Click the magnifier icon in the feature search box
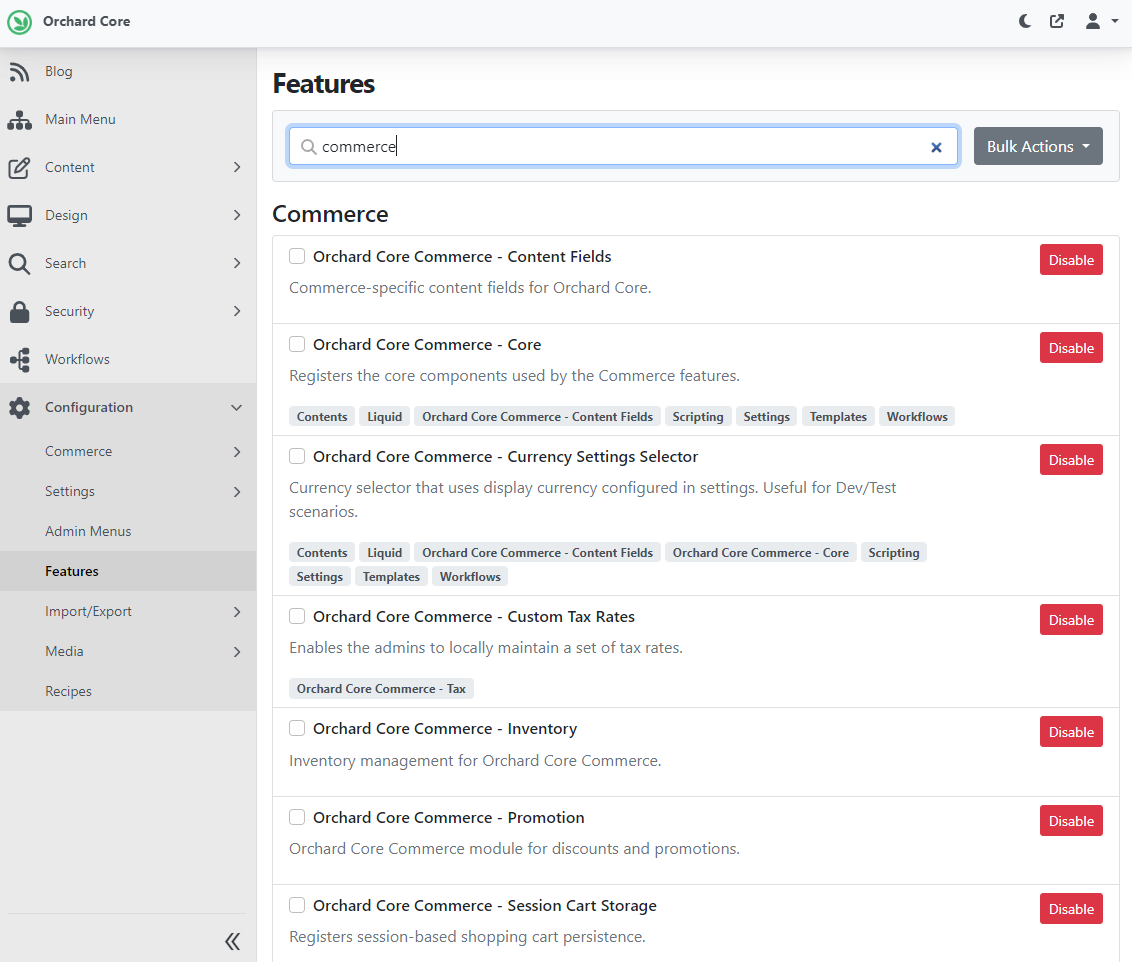This screenshot has width=1132, height=962. [x=308, y=147]
